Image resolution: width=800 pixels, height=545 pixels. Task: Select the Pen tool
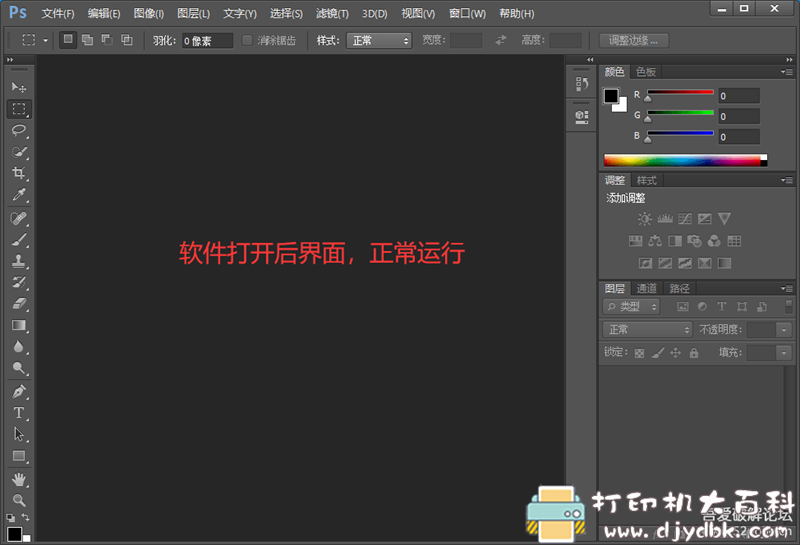[19, 391]
